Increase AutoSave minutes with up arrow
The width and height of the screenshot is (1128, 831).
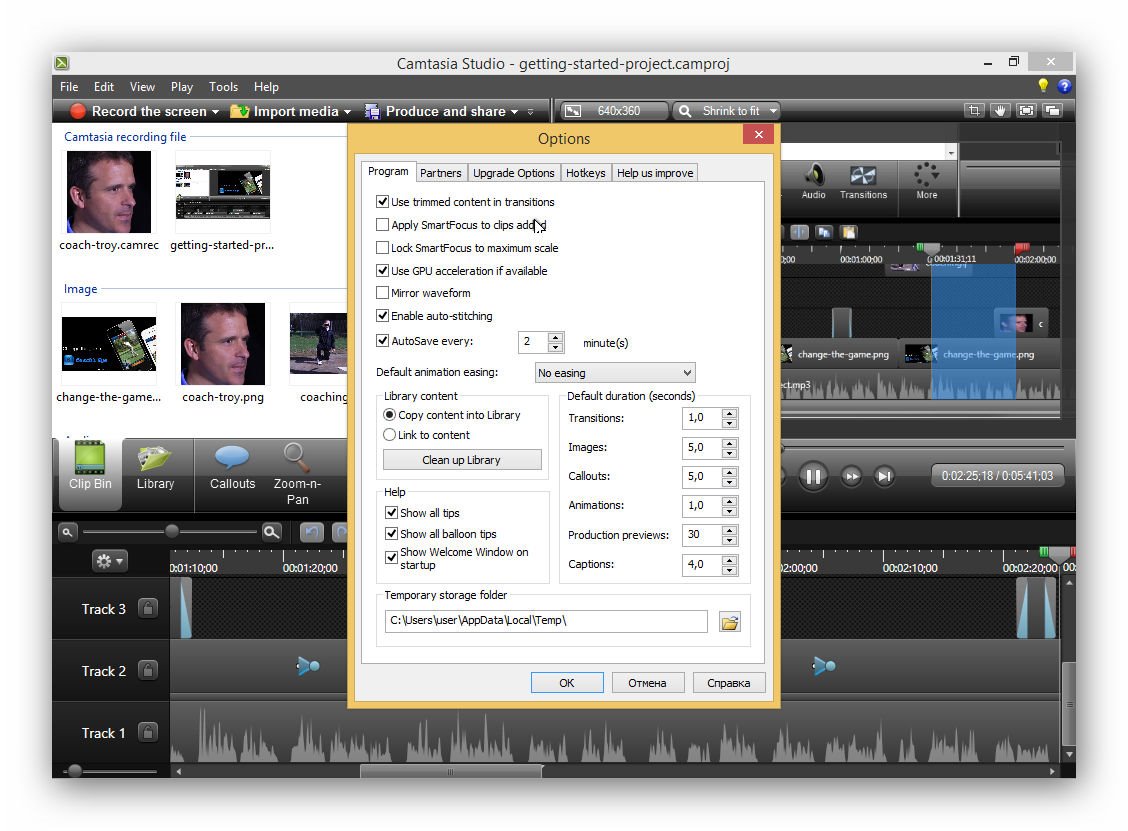click(x=555, y=337)
